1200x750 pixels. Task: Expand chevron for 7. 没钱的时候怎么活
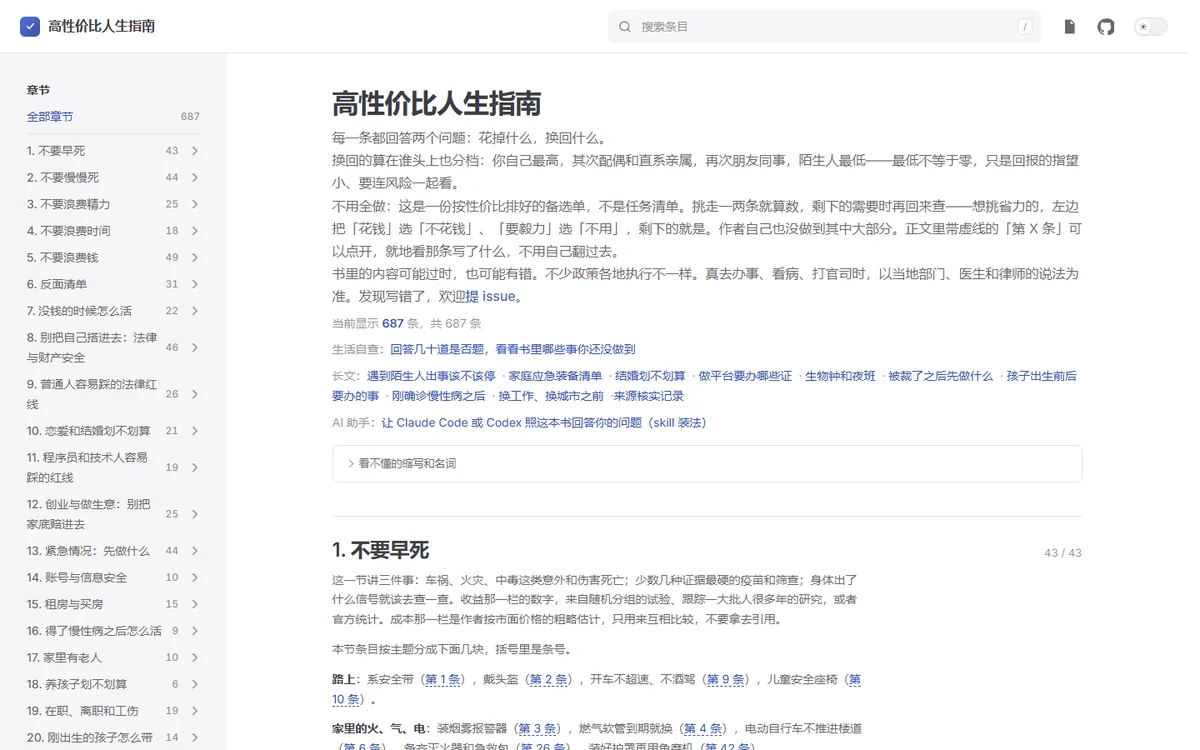(194, 311)
